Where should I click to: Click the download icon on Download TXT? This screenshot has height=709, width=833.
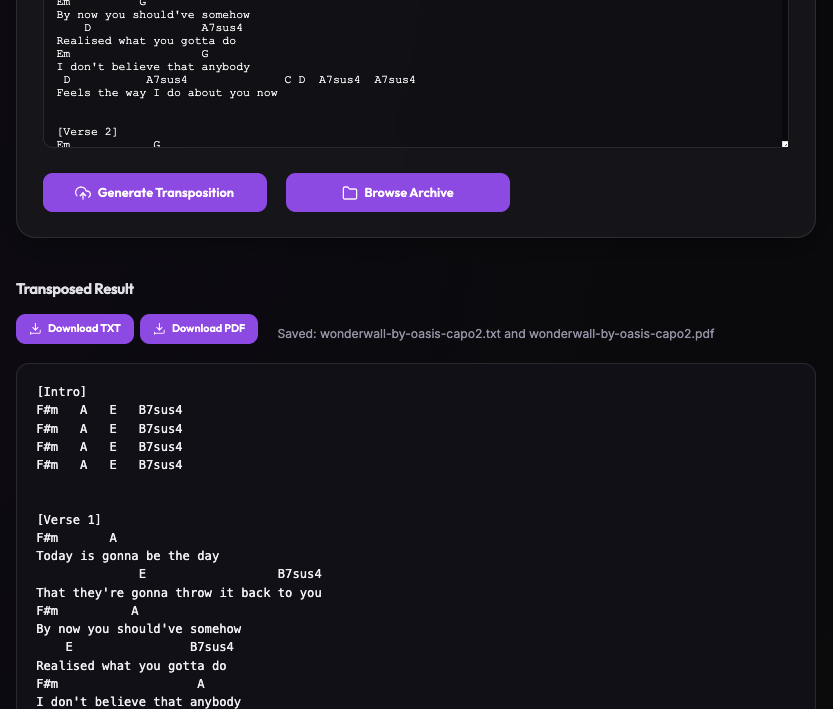[35, 329]
